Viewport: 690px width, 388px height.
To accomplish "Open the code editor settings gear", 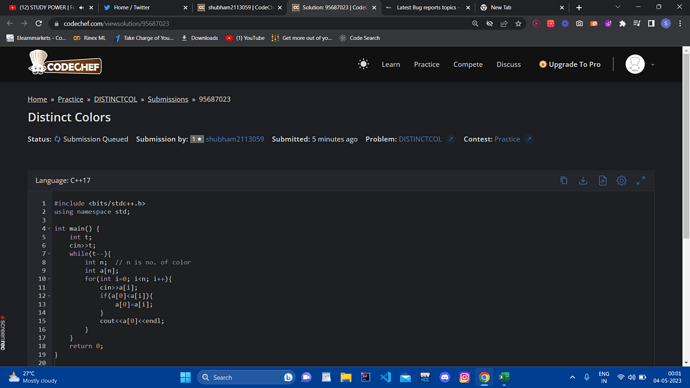I will [621, 180].
